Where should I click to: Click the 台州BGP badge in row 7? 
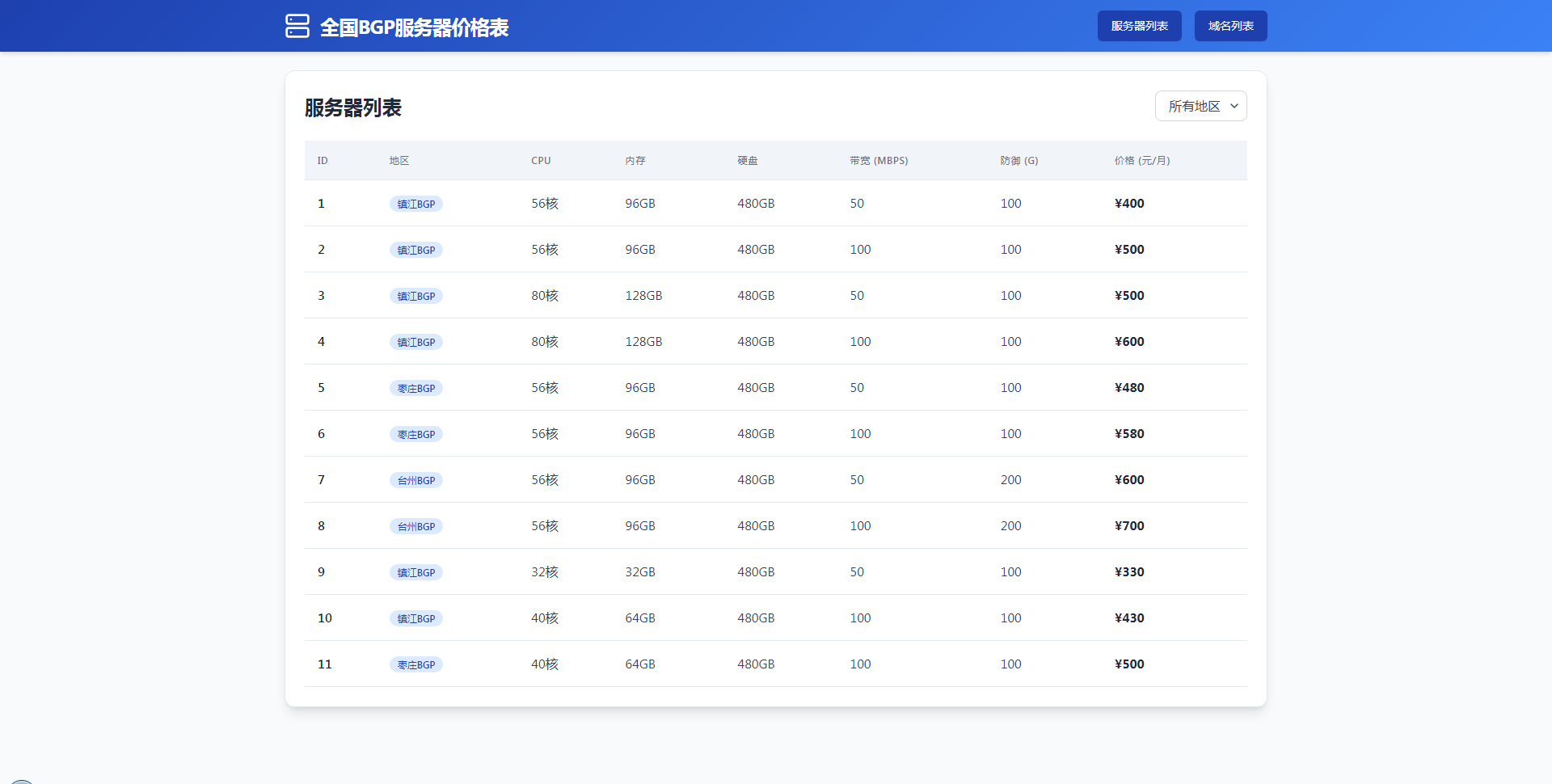click(x=416, y=480)
